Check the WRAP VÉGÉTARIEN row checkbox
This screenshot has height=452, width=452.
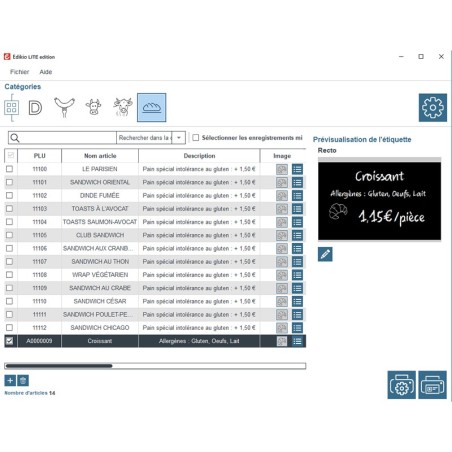coord(9,275)
